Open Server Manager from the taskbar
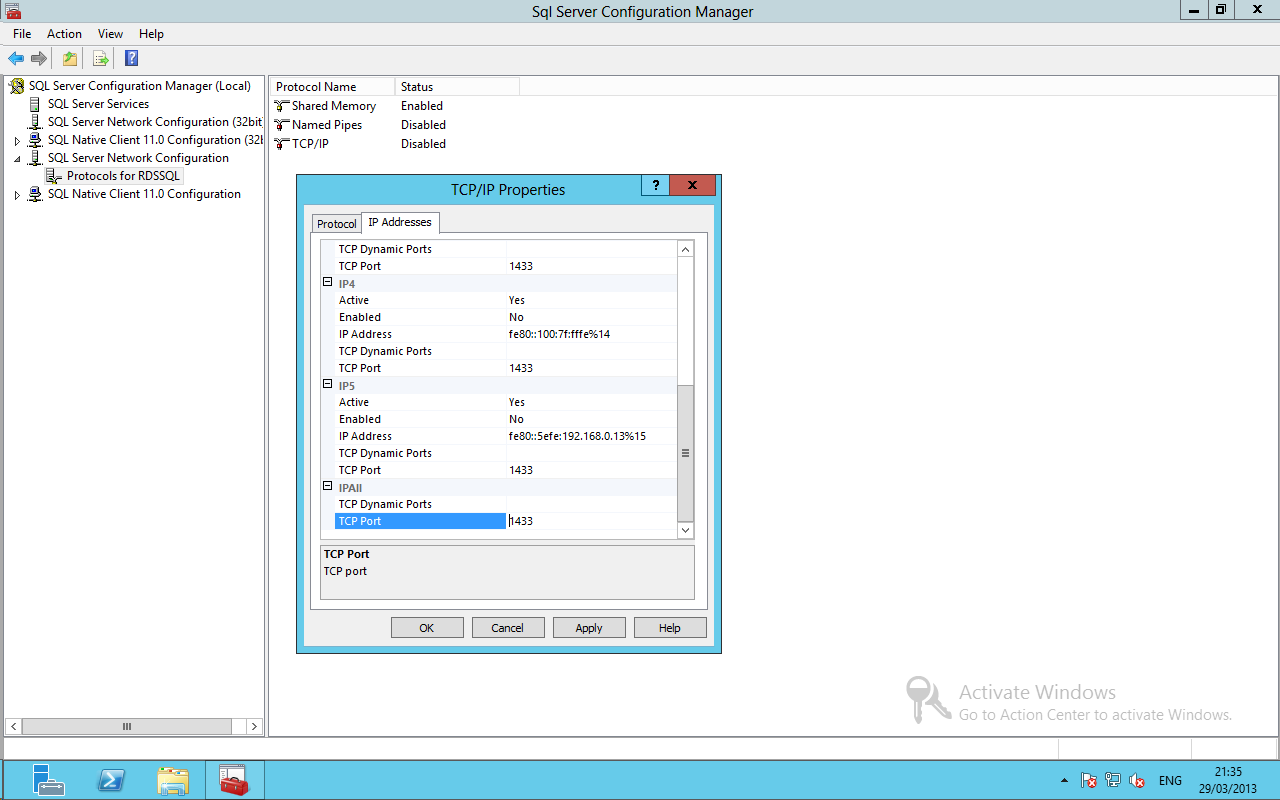The image size is (1280, 800). click(x=48, y=780)
